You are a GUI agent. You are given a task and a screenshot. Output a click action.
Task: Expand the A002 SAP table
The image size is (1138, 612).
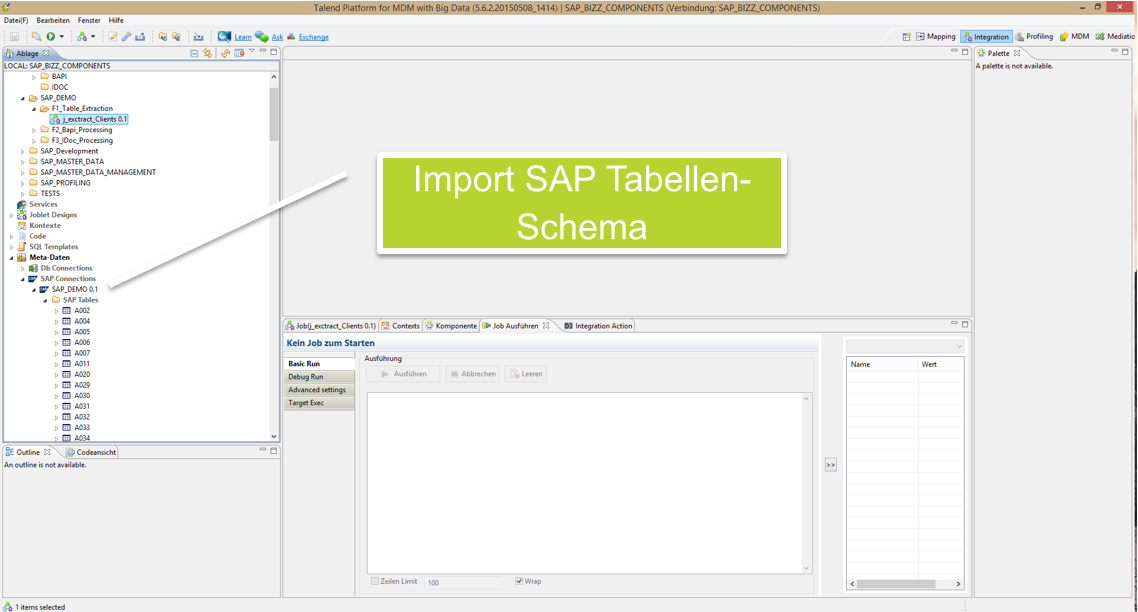click(x=56, y=311)
